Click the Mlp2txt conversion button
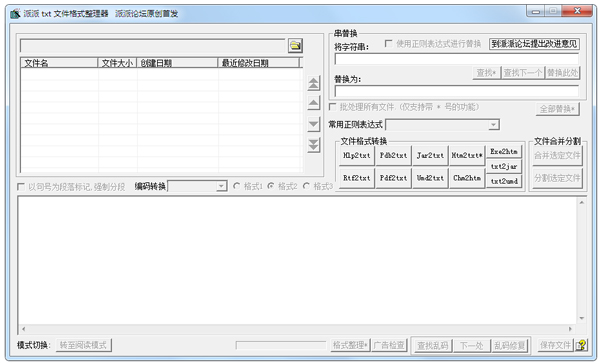The height and width of the screenshot is (364, 600). click(357, 155)
